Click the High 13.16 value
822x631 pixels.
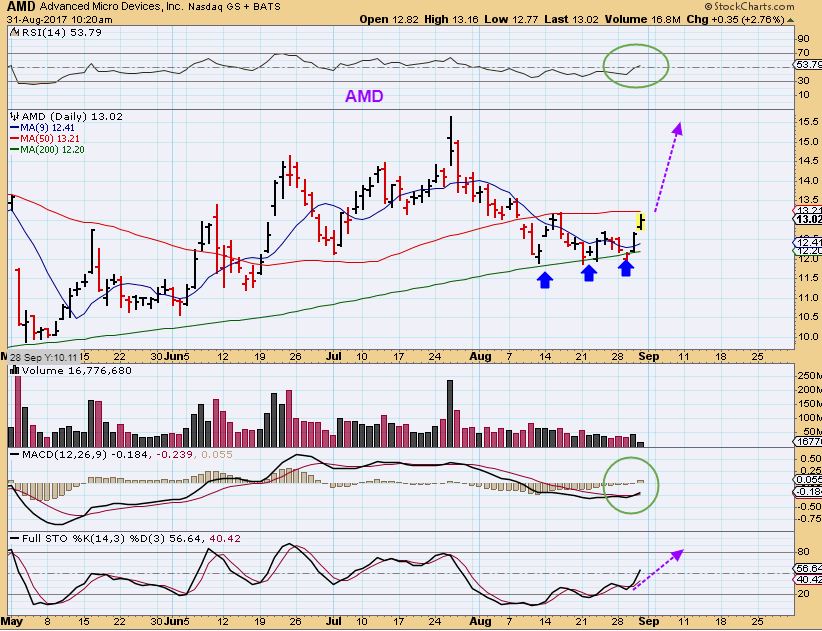[x=451, y=19]
